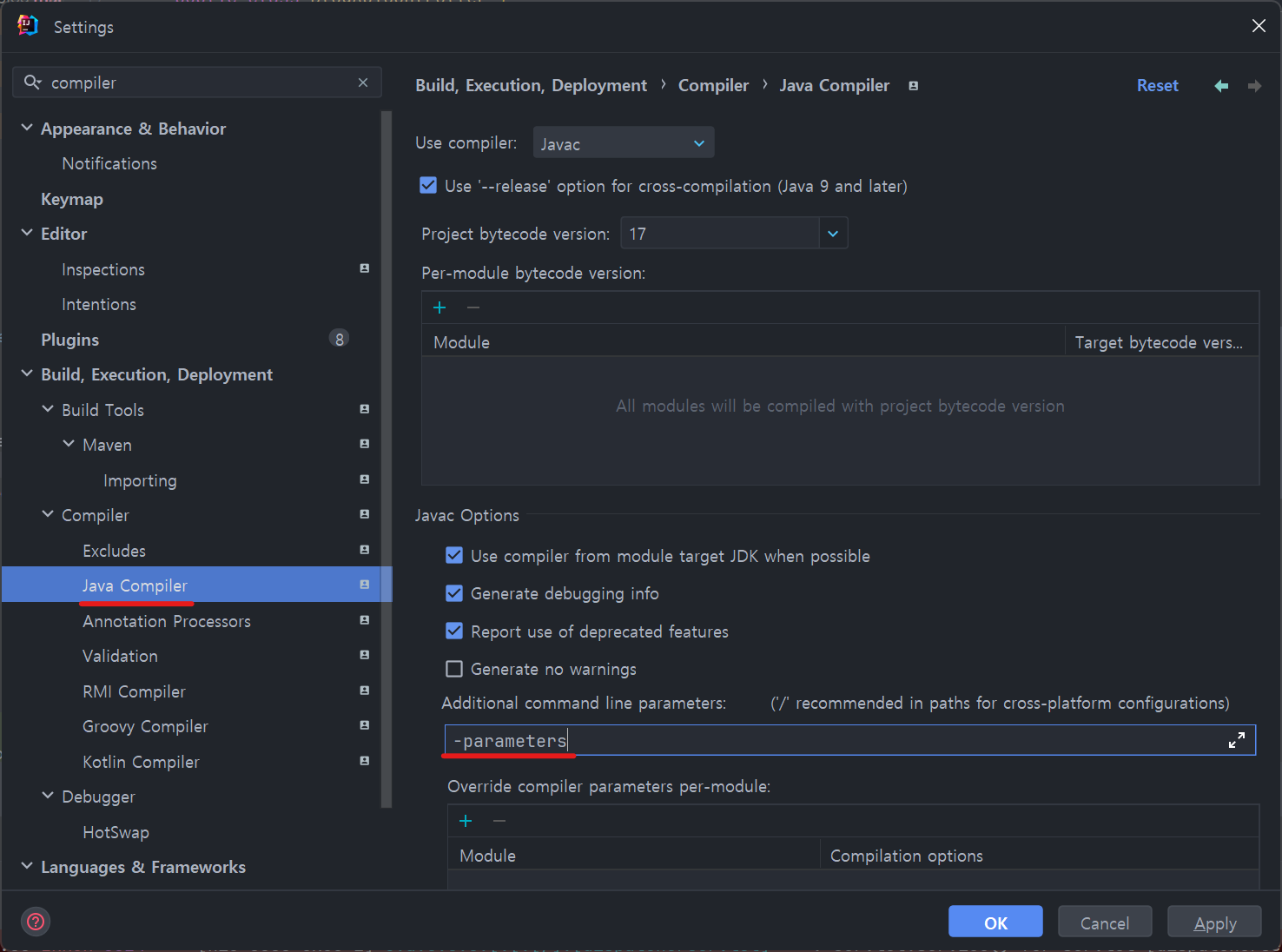
Task: Click project icon next to Groovy Compiler row
Action: pyautogui.click(x=365, y=725)
